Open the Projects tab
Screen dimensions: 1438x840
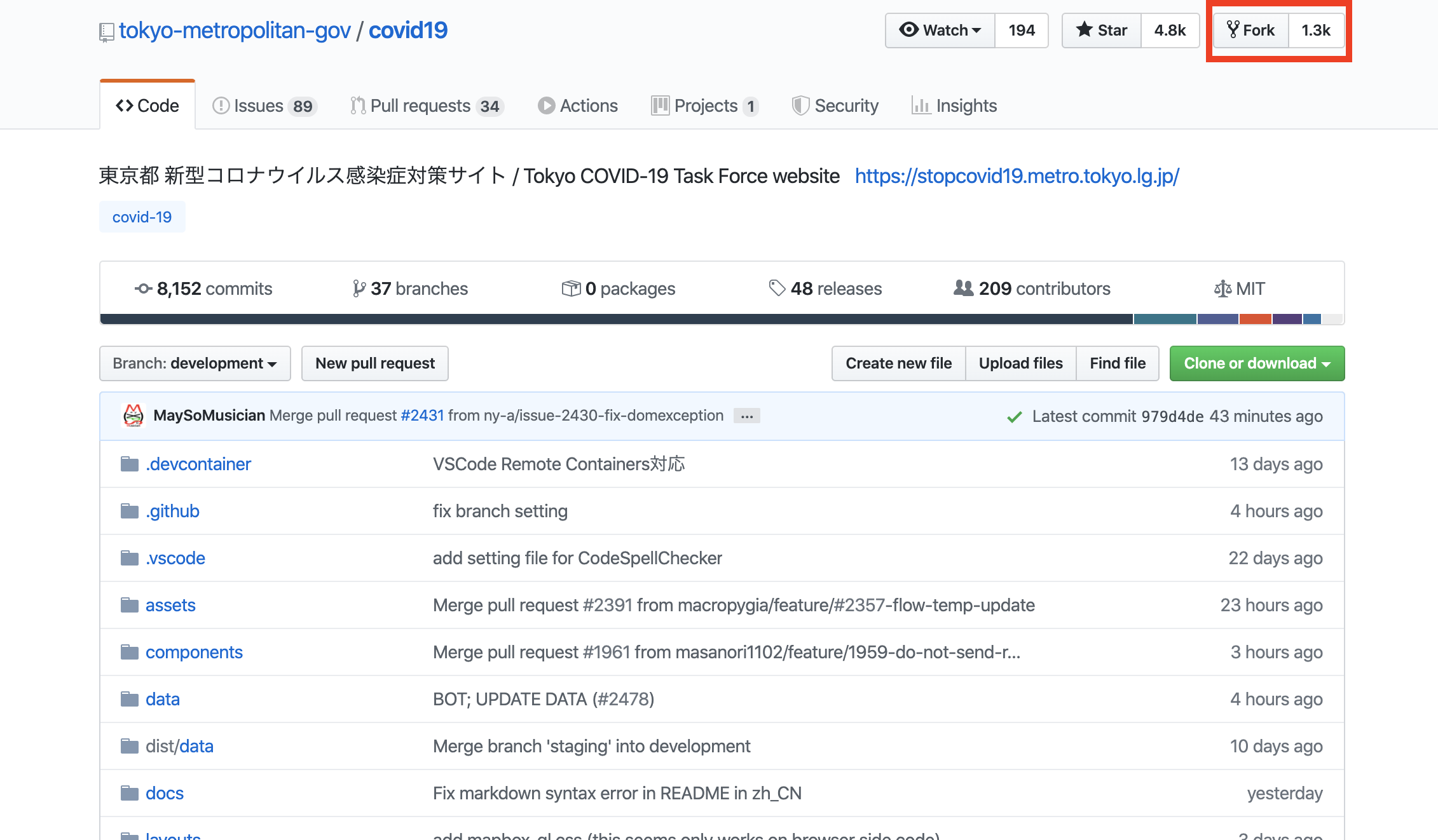705,105
